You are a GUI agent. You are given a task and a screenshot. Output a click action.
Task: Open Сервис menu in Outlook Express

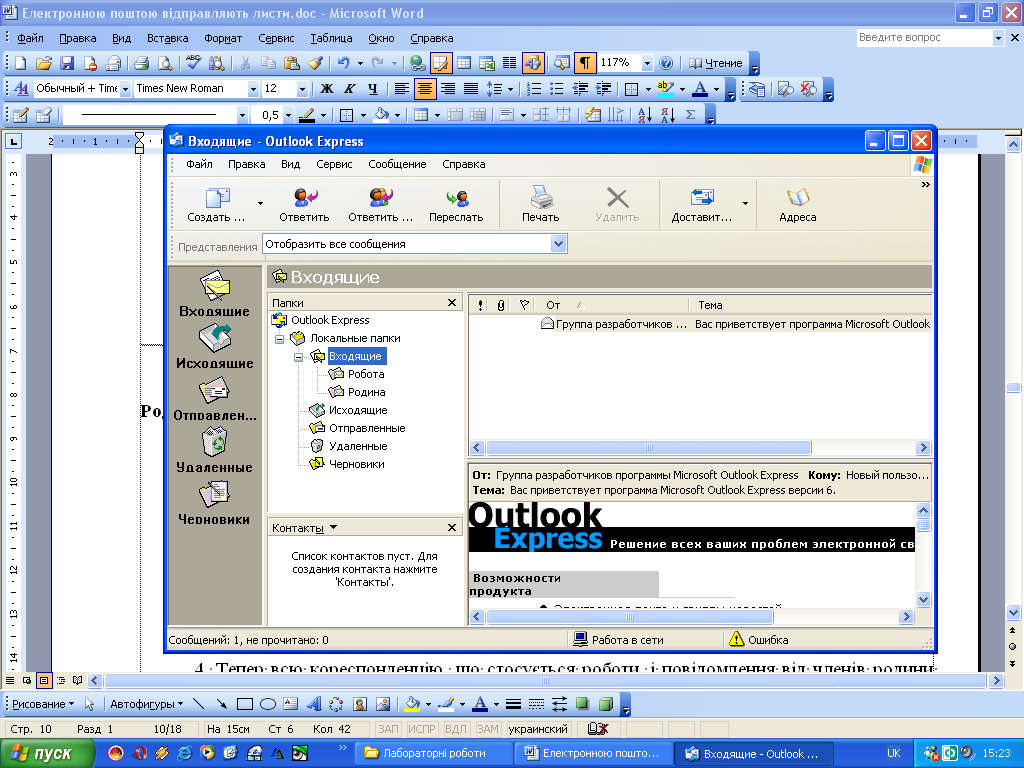click(334, 165)
